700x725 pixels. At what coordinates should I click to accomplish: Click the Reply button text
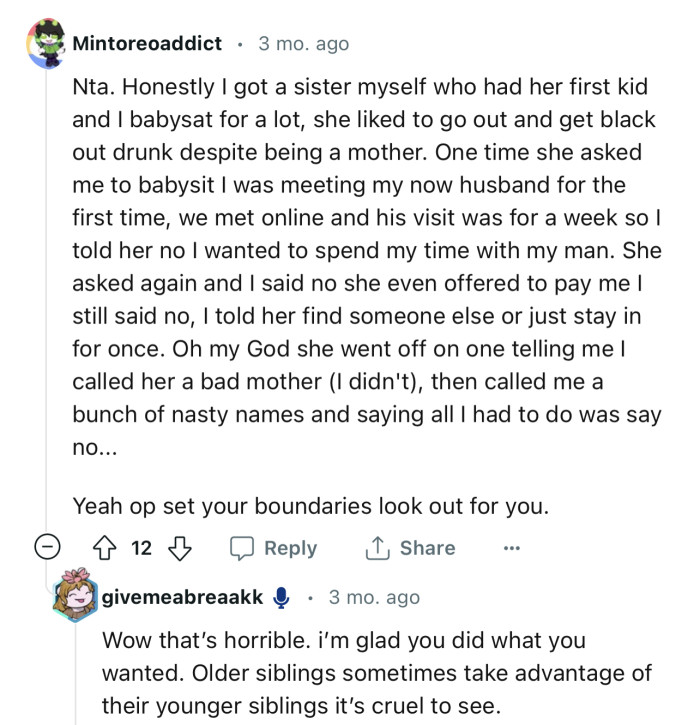click(290, 548)
